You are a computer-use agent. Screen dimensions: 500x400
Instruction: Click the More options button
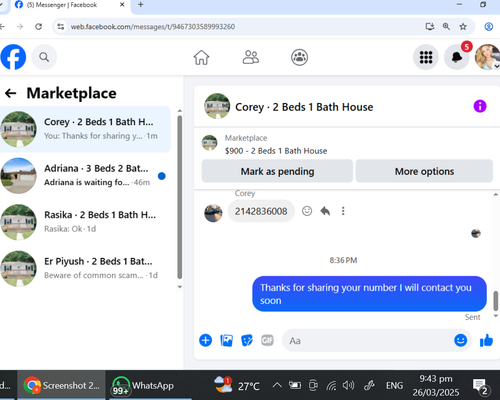pos(424,171)
